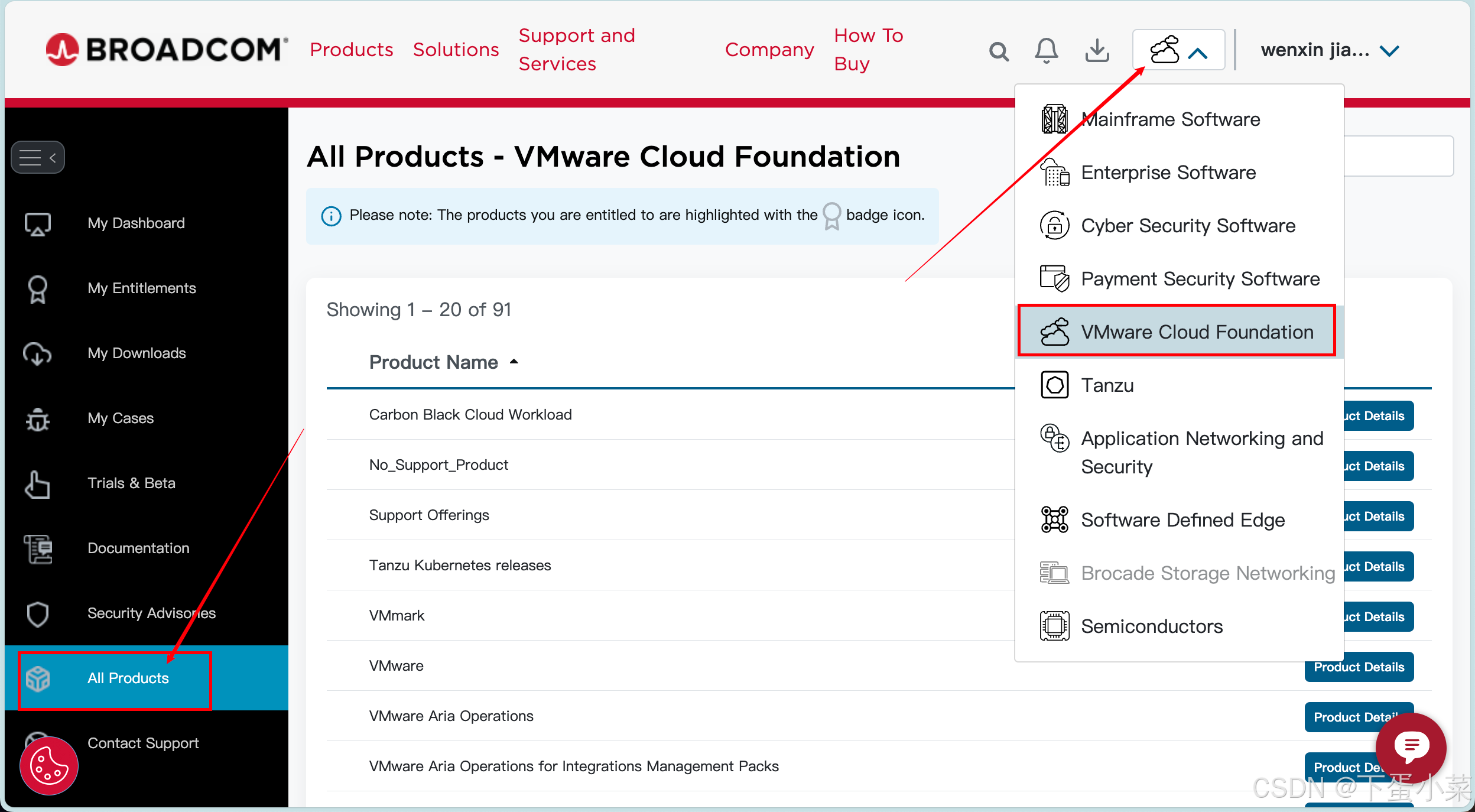
Task: Click the Documentation icon in sidebar
Action: (x=38, y=549)
